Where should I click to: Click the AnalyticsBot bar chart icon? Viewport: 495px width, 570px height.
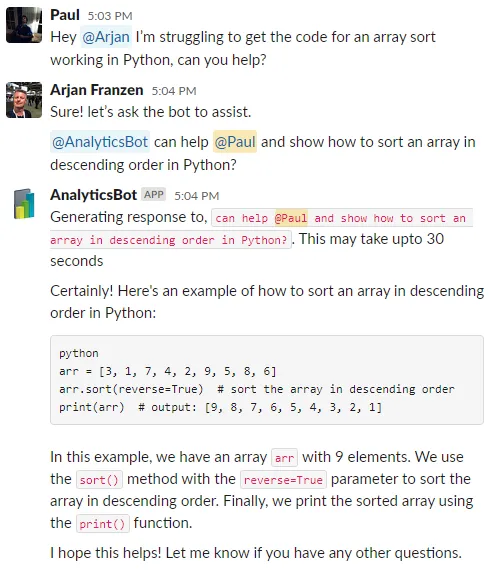click(x=24, y=204)
